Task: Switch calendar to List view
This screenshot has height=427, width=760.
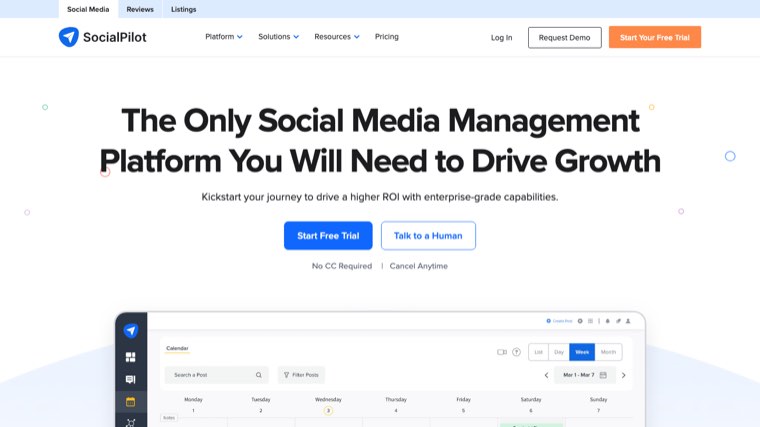Action: 538,352
